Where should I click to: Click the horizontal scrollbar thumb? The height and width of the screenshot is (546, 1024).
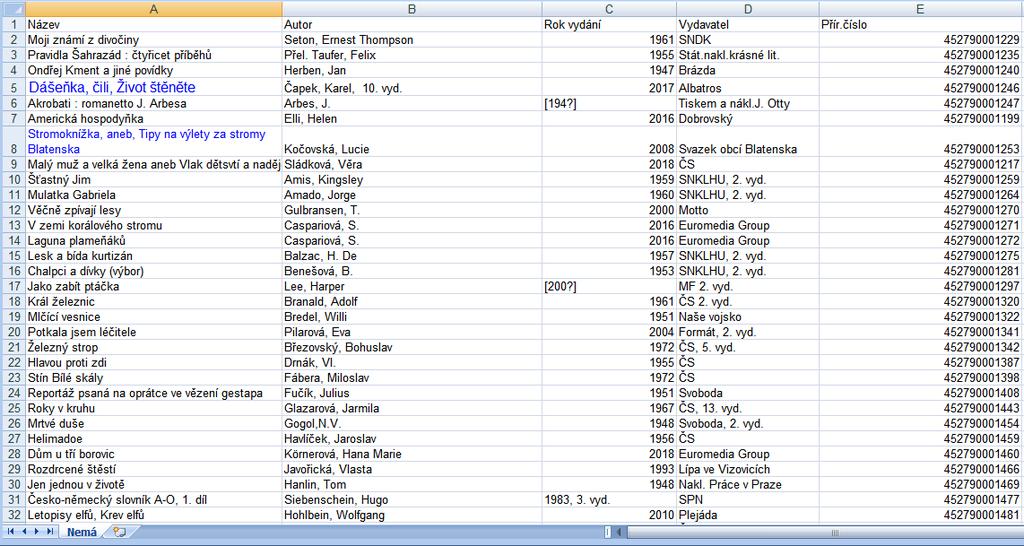pyautogui.click(x=825, y=532)
